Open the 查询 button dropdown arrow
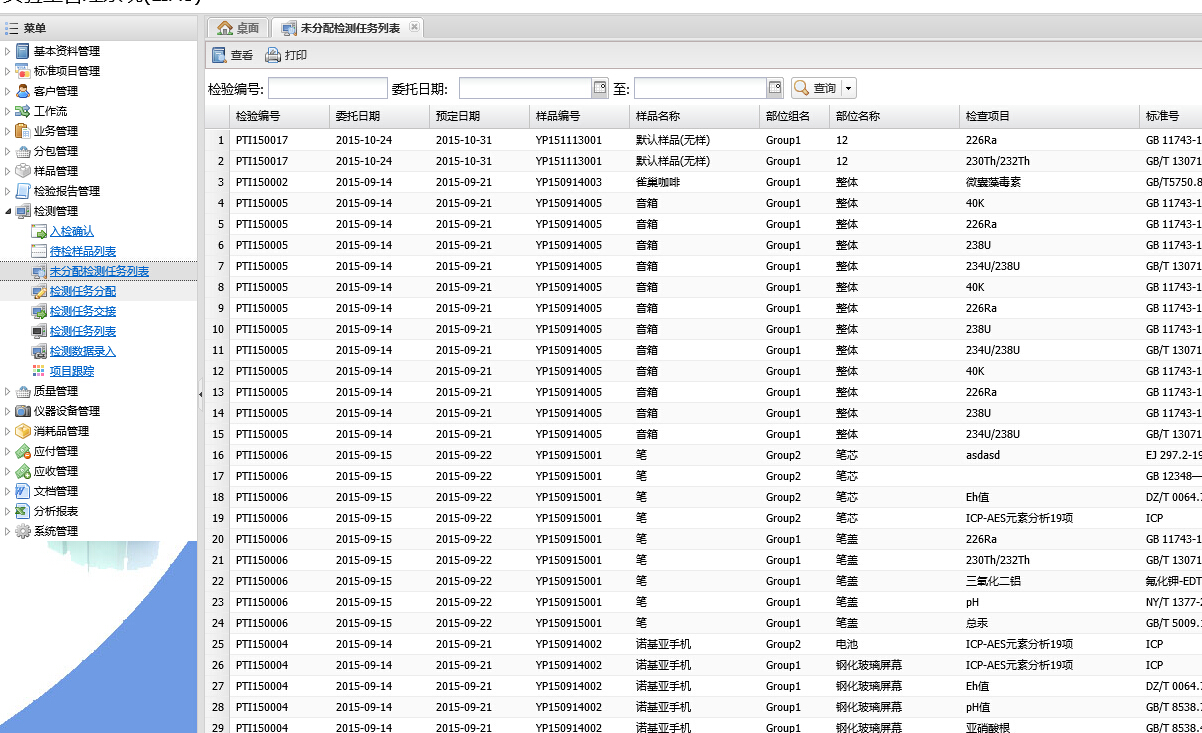1202x733 pixels. (849, 89)
